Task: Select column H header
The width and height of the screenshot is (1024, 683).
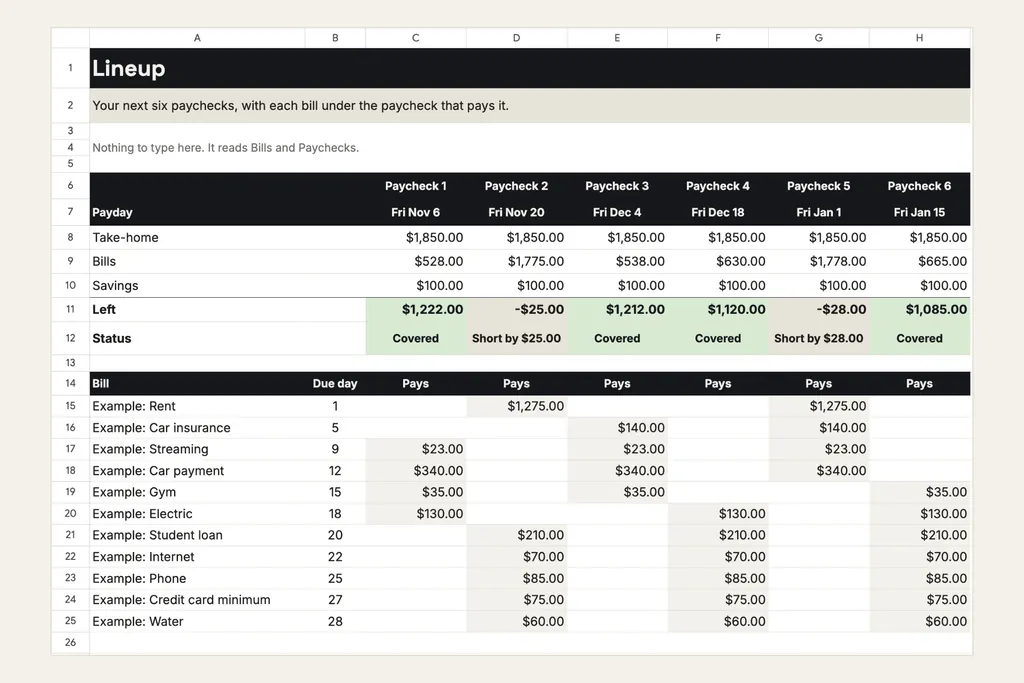Action: point(920,38)
